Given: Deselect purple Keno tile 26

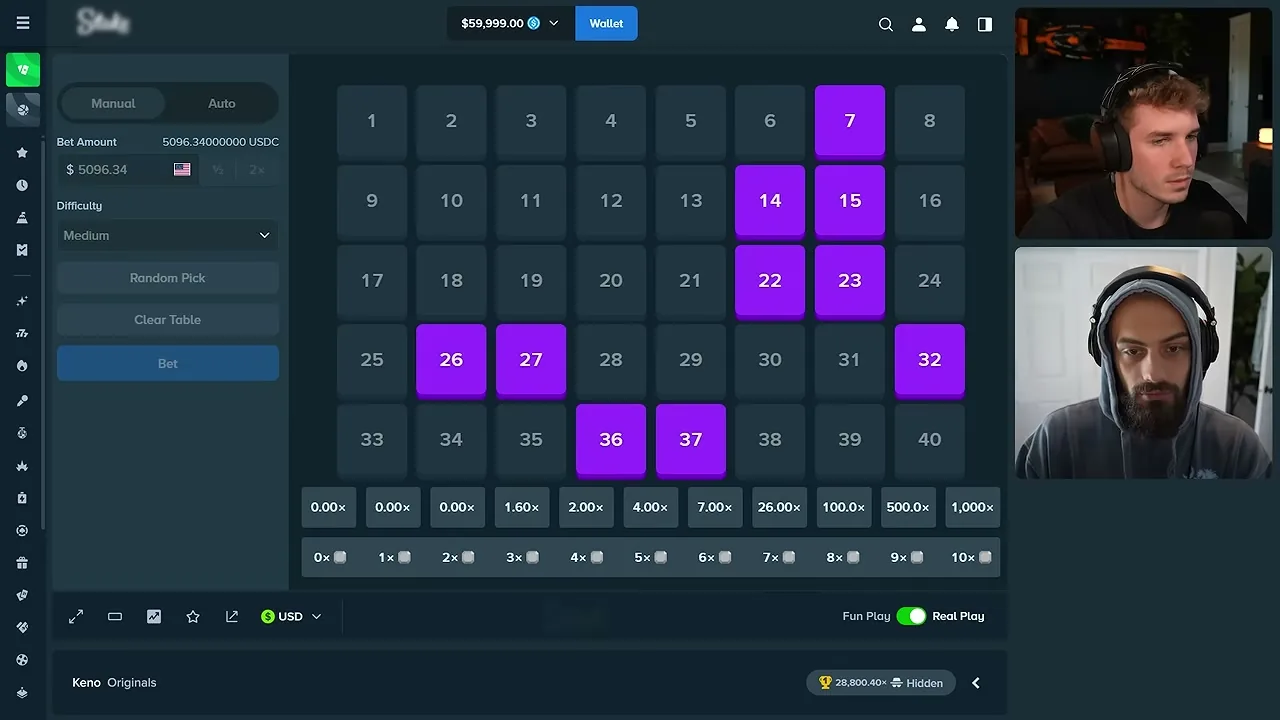Looking at the screenshot, I should pos(451,360).
